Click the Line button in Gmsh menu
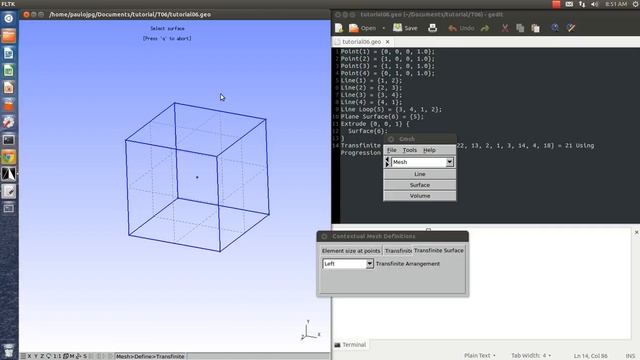 tap(420, 174)
